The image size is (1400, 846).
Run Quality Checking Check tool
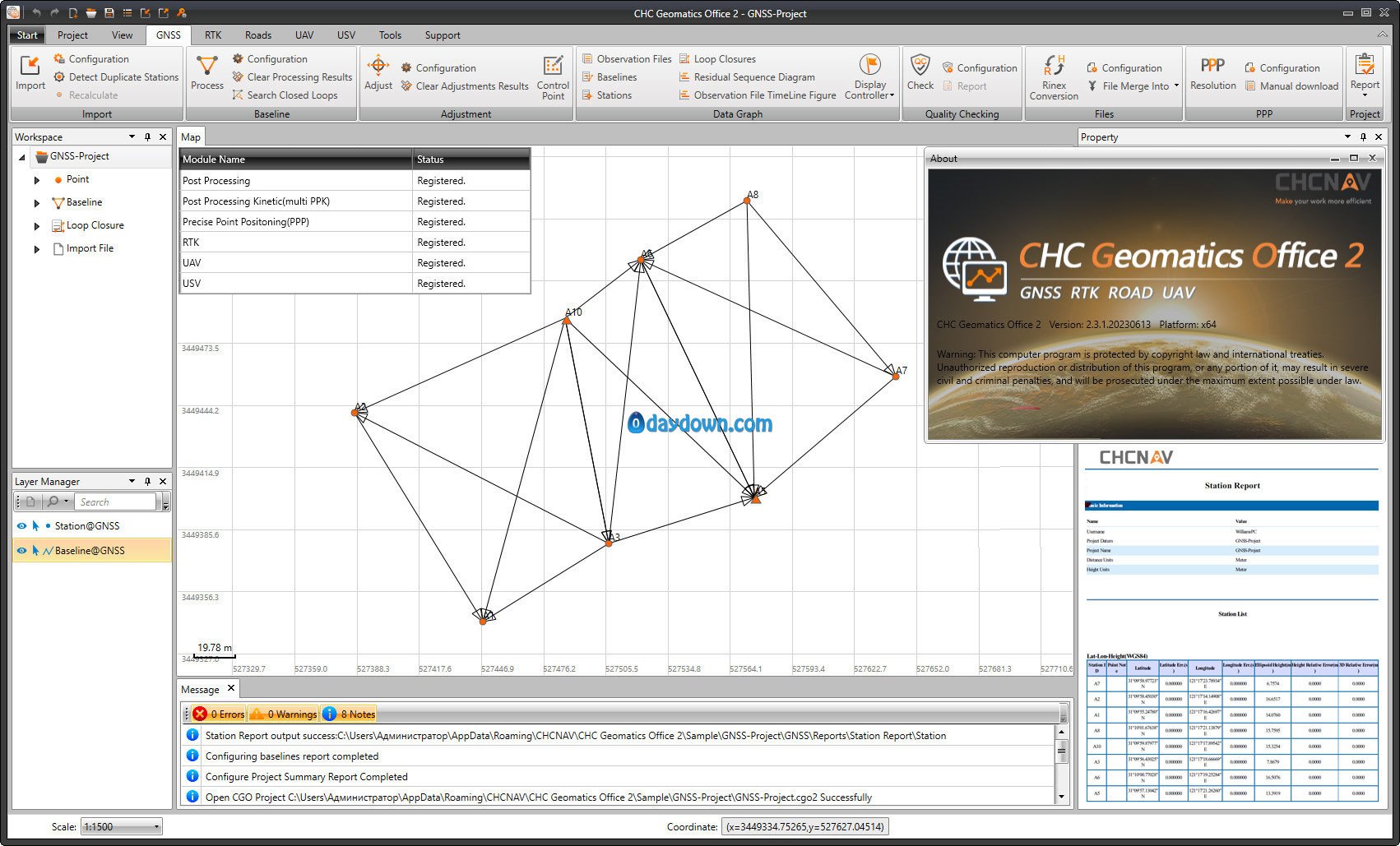920,72
